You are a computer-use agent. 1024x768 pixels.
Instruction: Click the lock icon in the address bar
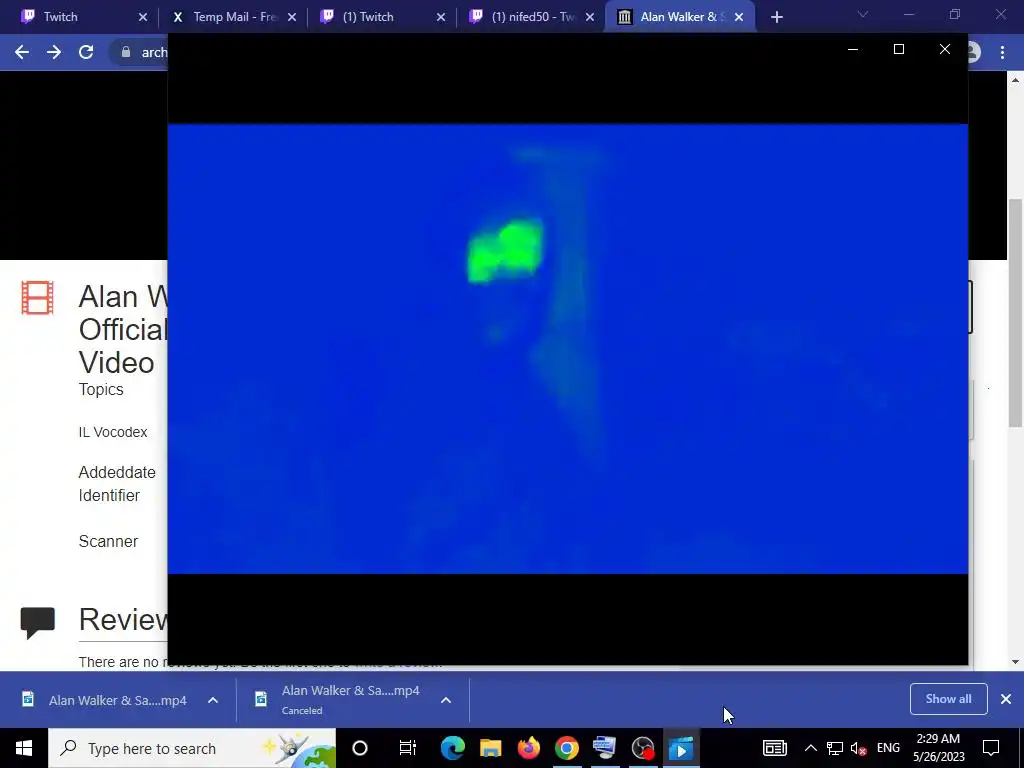tap(126, 52)
